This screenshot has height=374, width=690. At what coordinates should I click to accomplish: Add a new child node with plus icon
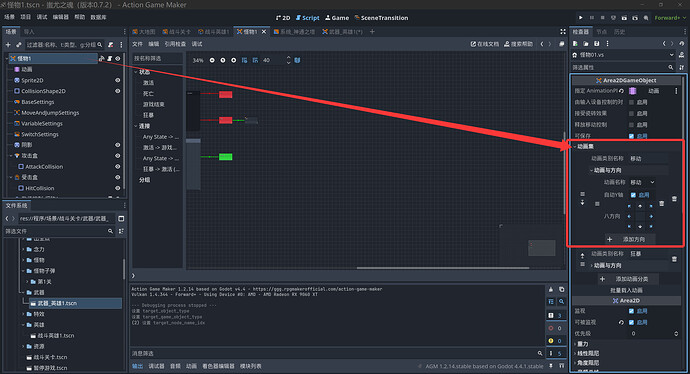coord(8,44)
